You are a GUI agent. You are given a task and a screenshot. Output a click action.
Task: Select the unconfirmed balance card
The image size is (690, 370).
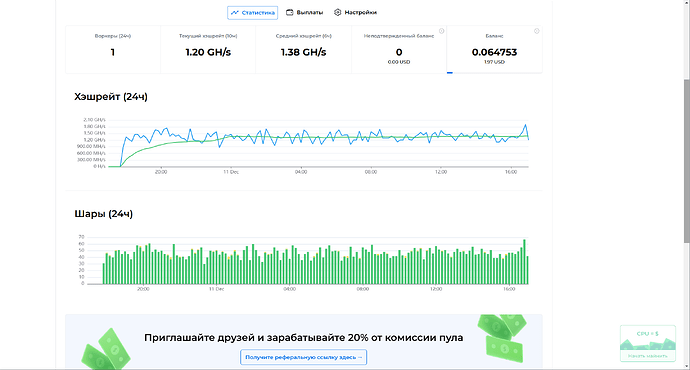pos(399,49)
